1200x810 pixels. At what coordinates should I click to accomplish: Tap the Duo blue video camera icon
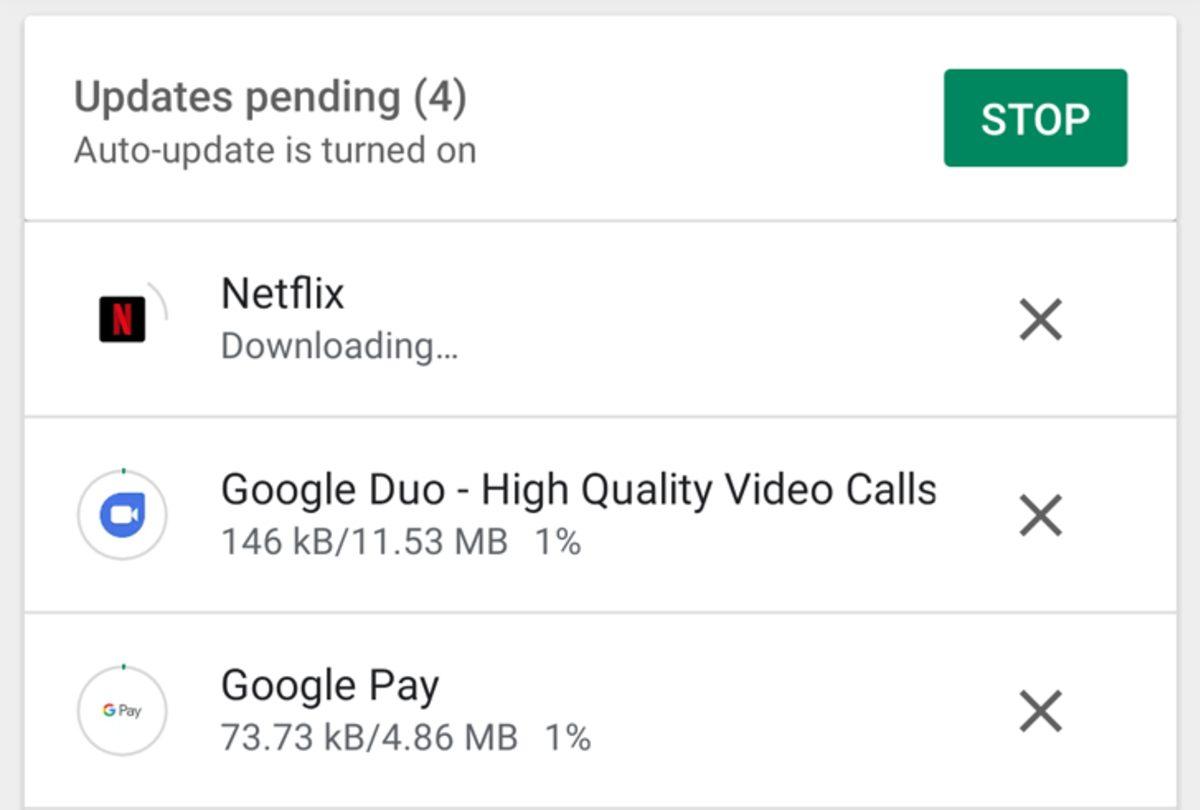point(120,513)
